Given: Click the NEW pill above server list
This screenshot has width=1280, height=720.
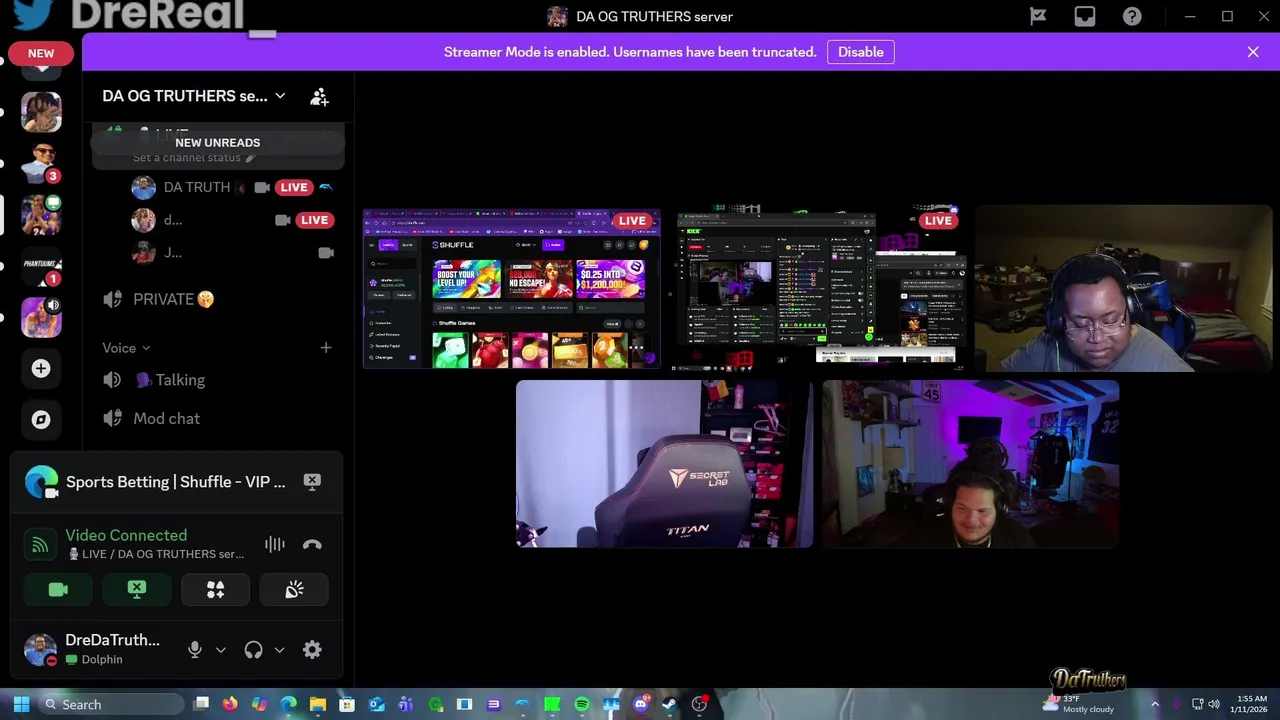Looking at the screenshot, I should click(41, 54).
